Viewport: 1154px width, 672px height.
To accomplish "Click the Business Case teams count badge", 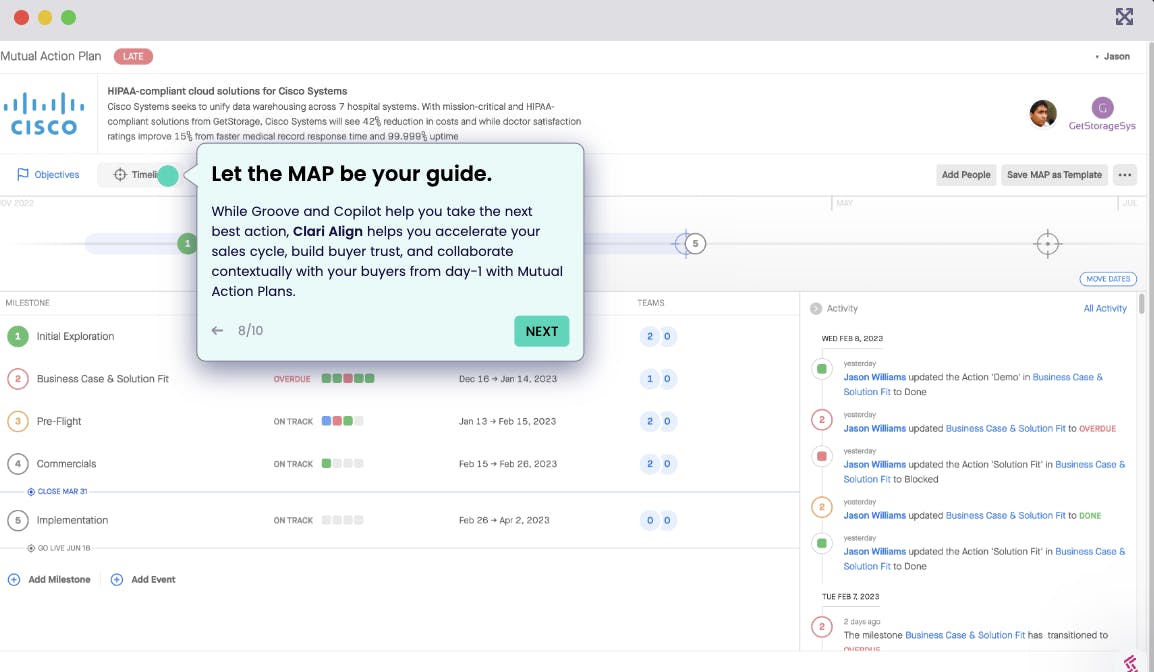I will coord(658,379).
